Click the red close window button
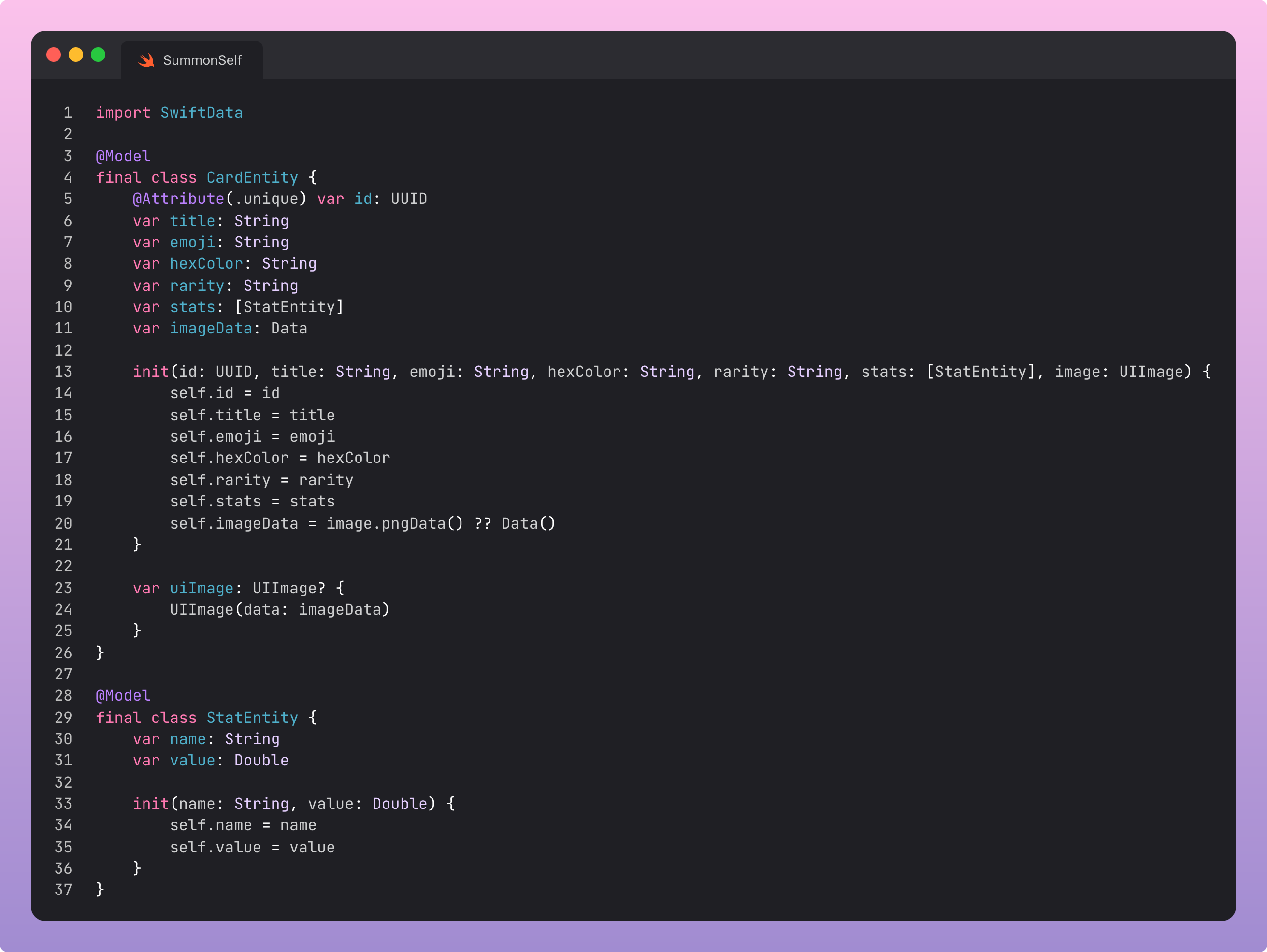 point(54,55)
